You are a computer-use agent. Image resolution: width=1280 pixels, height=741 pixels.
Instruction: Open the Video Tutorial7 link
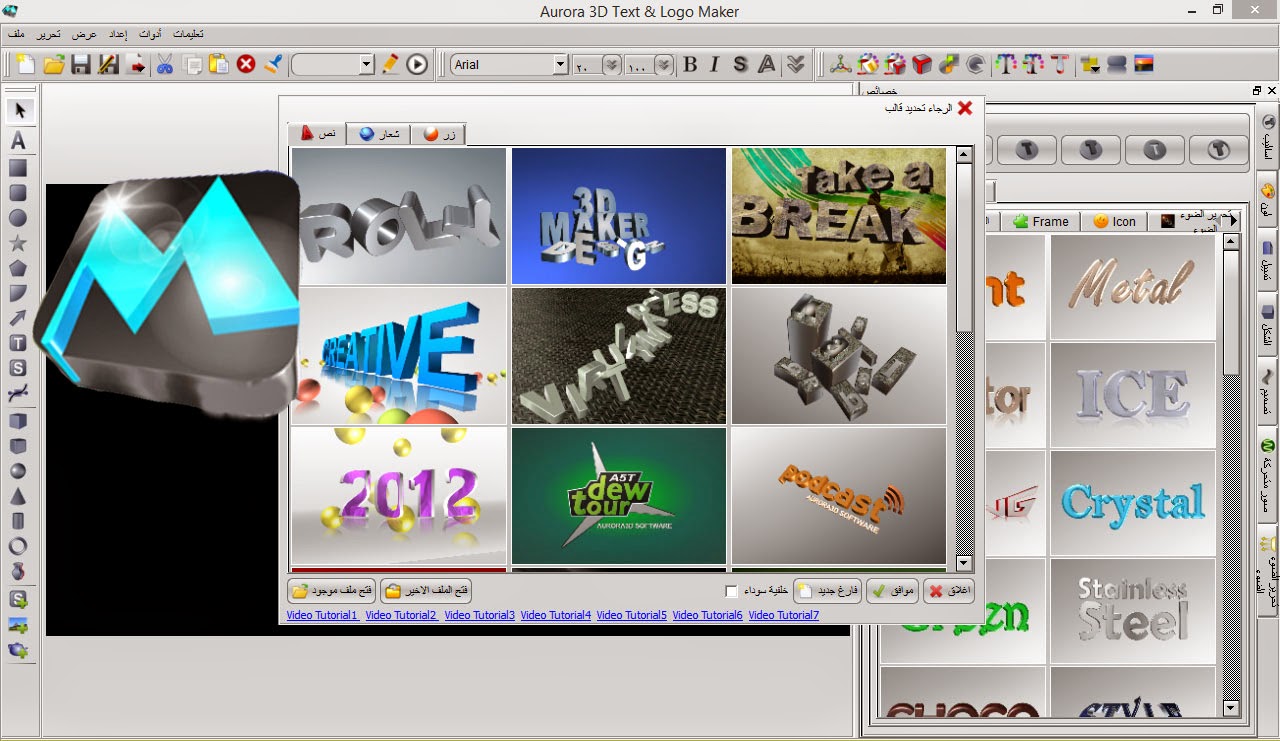(x=784, y=615)
